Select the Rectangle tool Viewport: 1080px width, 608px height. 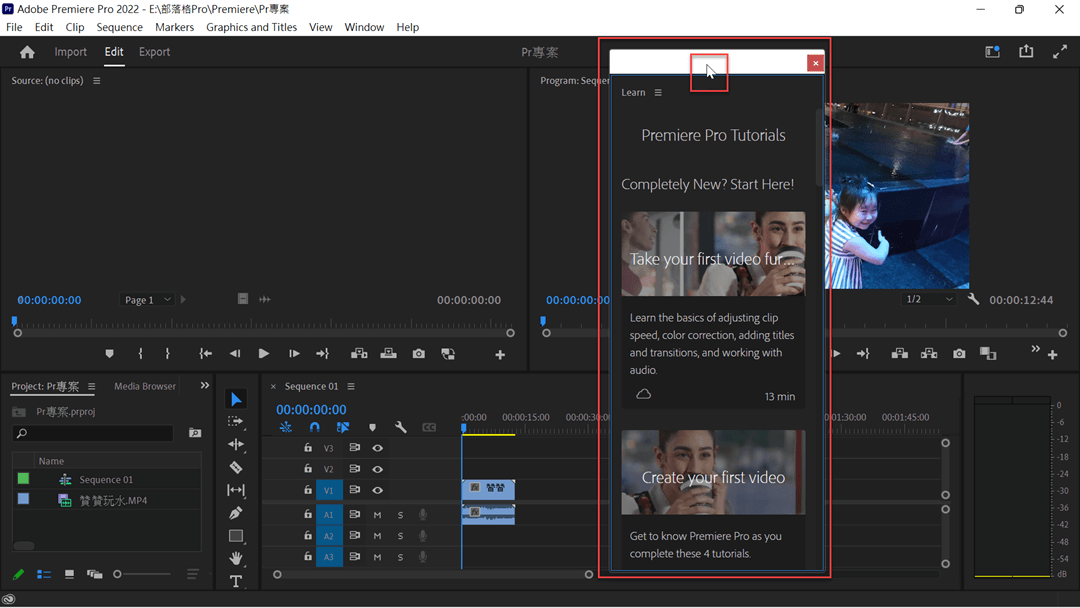(x=236, y=536)
